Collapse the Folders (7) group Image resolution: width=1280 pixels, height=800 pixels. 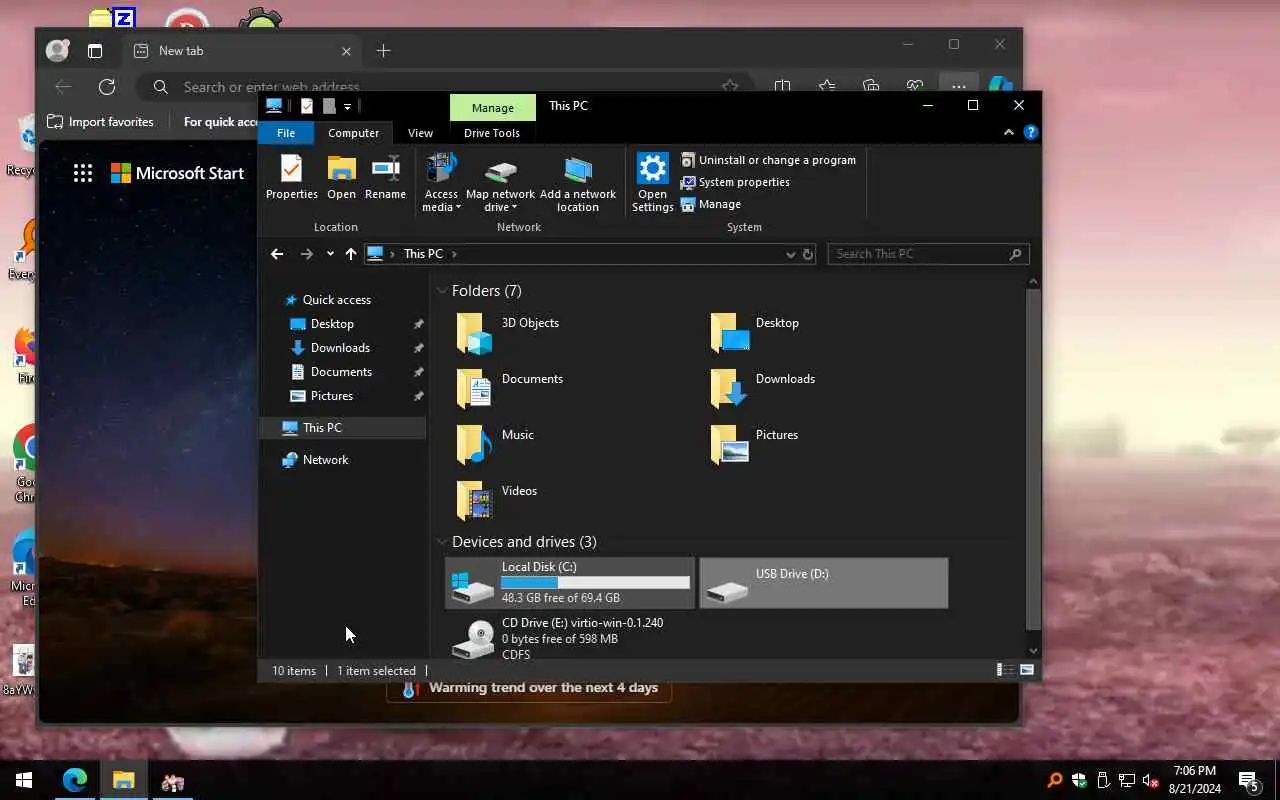(442, 291)
